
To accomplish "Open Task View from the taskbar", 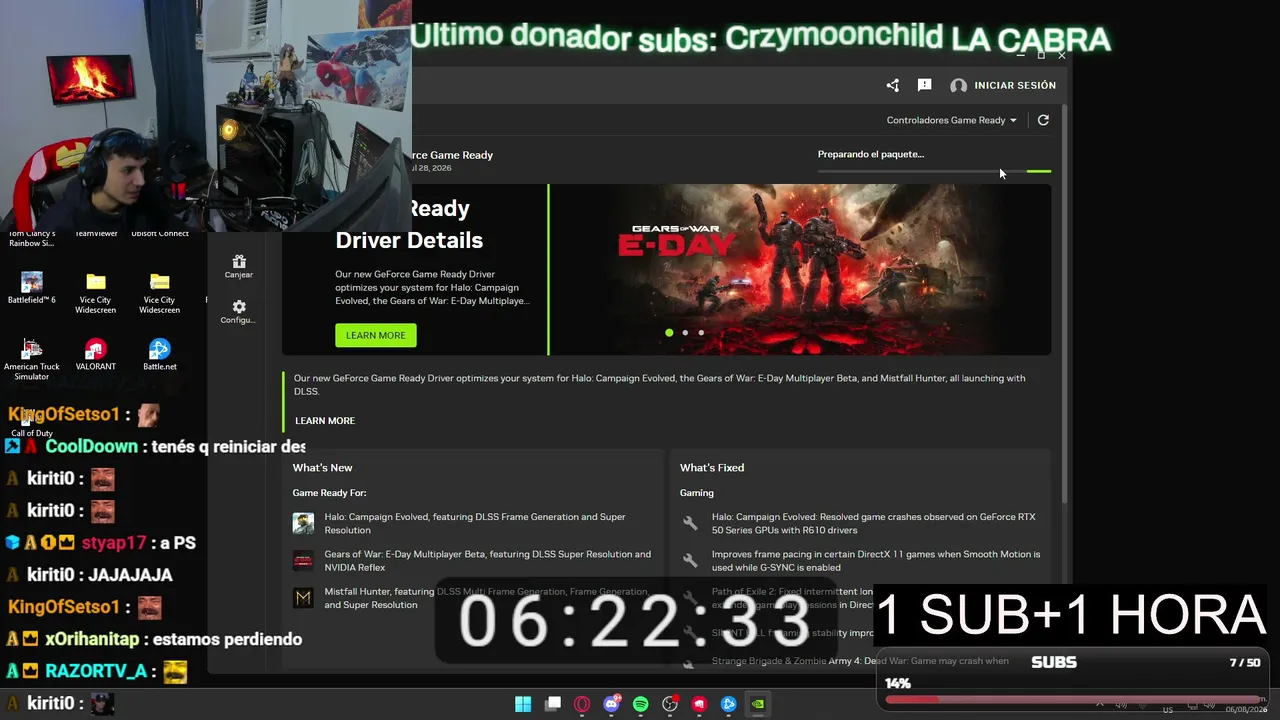I will (x=553, y=704).
